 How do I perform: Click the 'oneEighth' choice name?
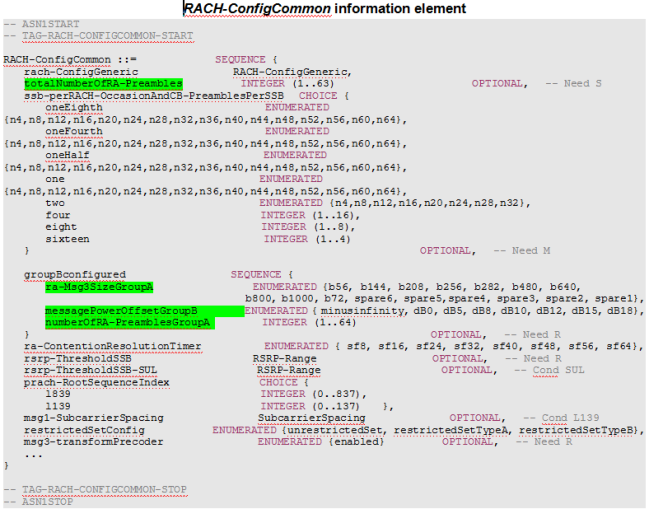click(x=74, y=108)
